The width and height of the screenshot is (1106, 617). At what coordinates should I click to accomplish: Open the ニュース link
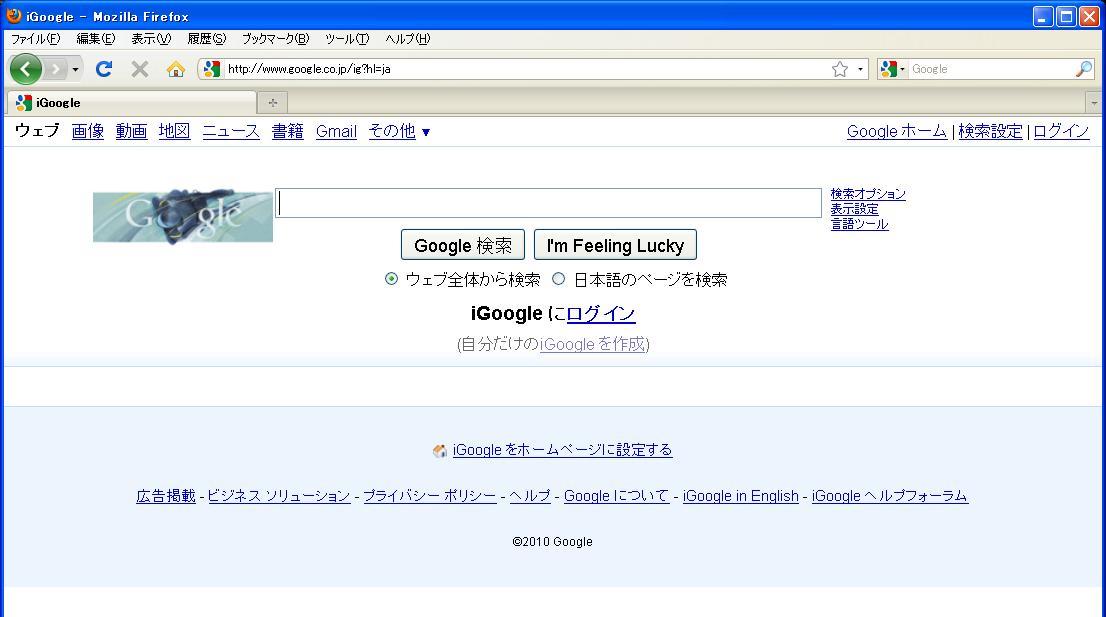tap(231, 131)
